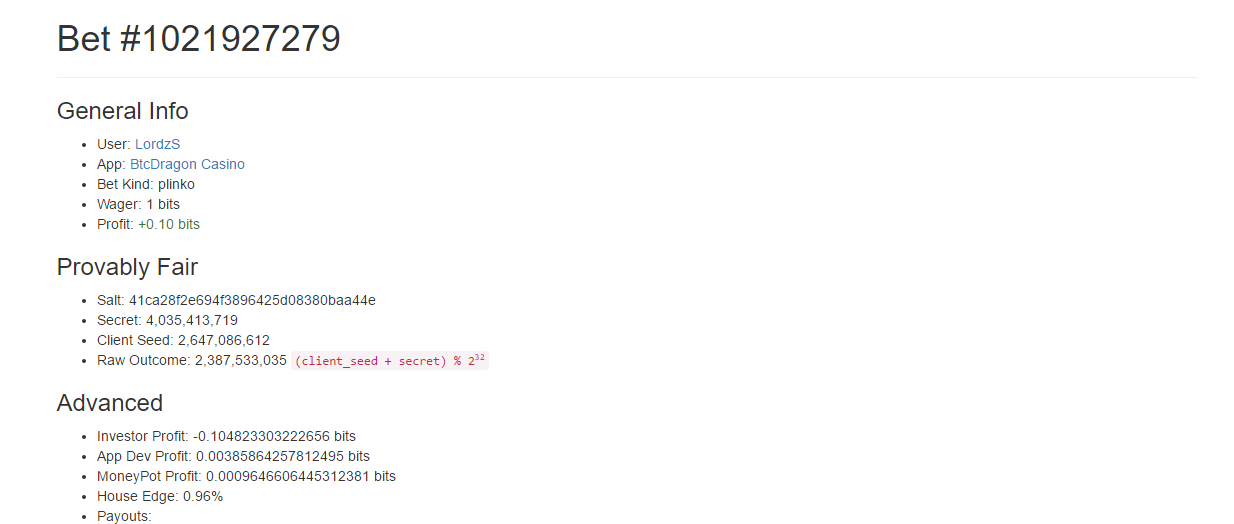Click the Bet Kind plinko line
The height and width of the screenshot is (524, 1234).
[x=146, y=184]
